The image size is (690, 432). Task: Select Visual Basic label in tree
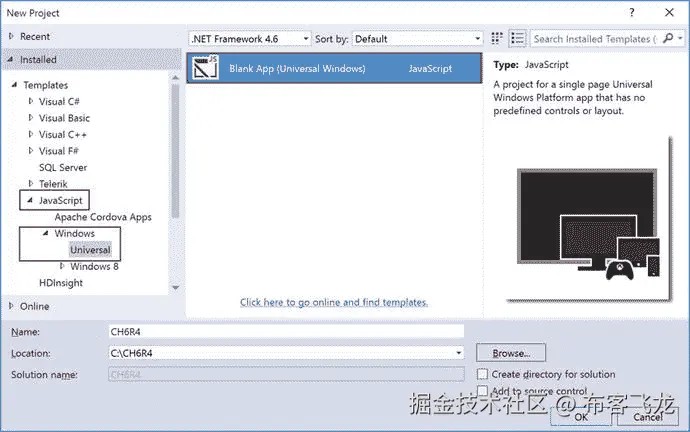(64, 118)
